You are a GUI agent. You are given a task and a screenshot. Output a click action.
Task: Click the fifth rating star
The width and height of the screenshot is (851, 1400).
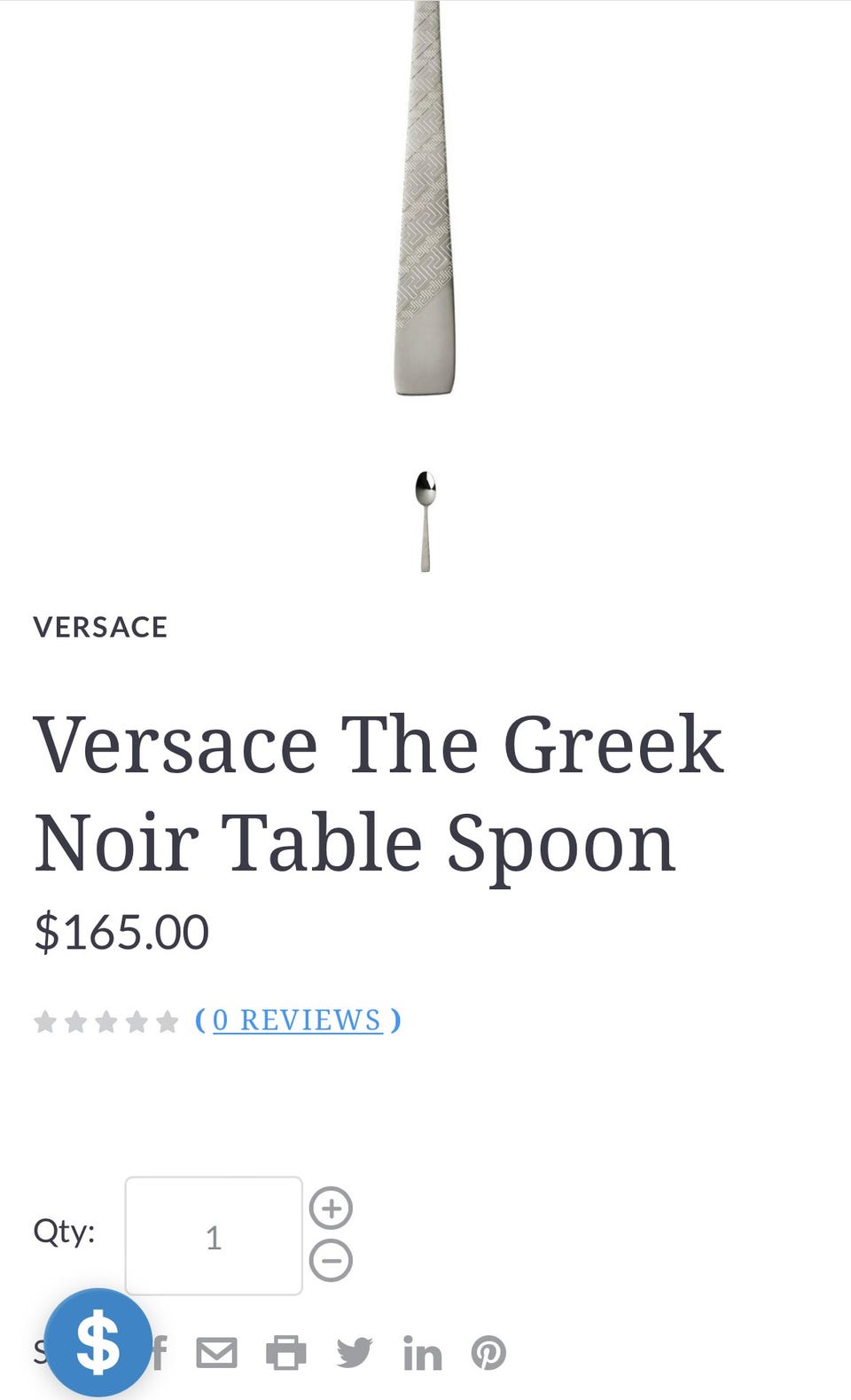click(167, 1022)
